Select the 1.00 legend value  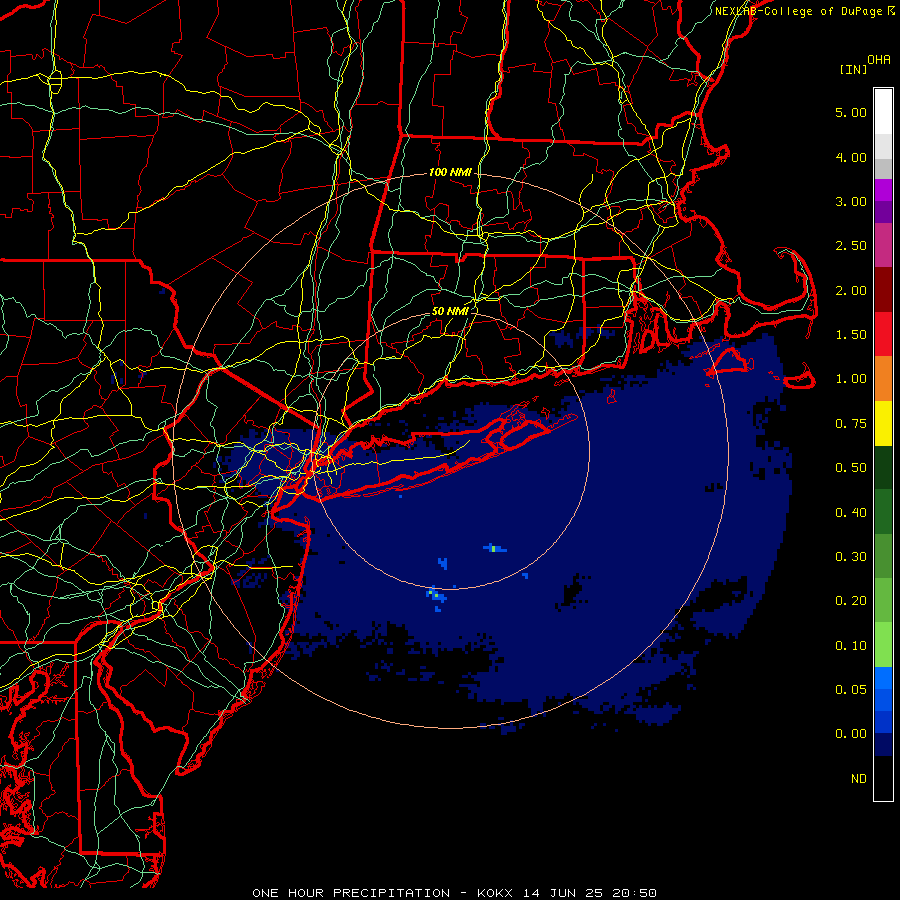coord(851,379)
